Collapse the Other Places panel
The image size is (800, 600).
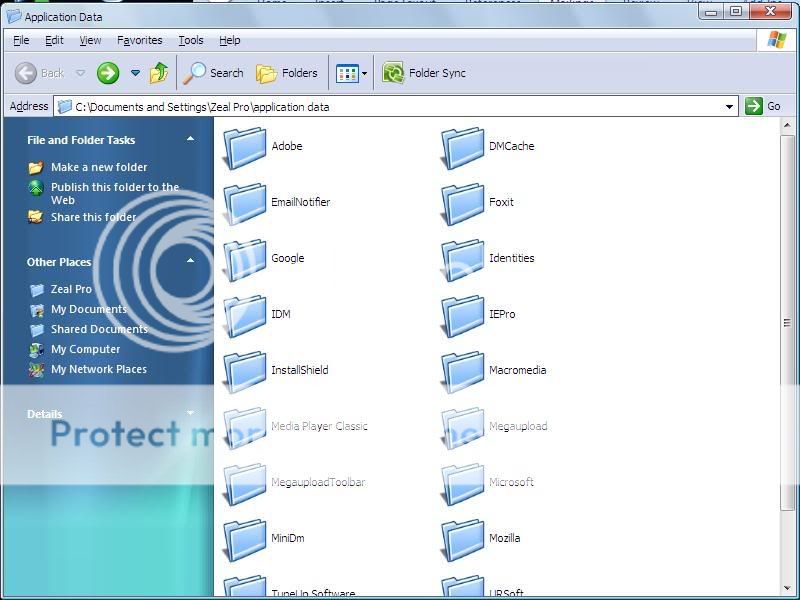190,262
